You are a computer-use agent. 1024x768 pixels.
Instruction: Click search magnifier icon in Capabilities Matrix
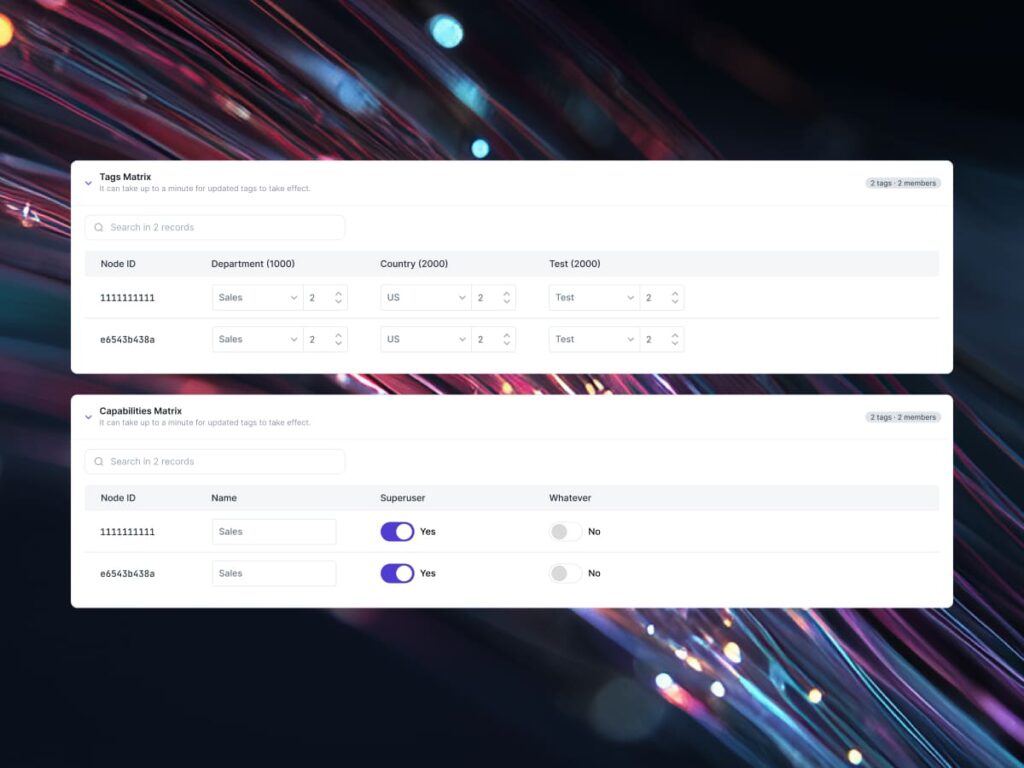99,461
